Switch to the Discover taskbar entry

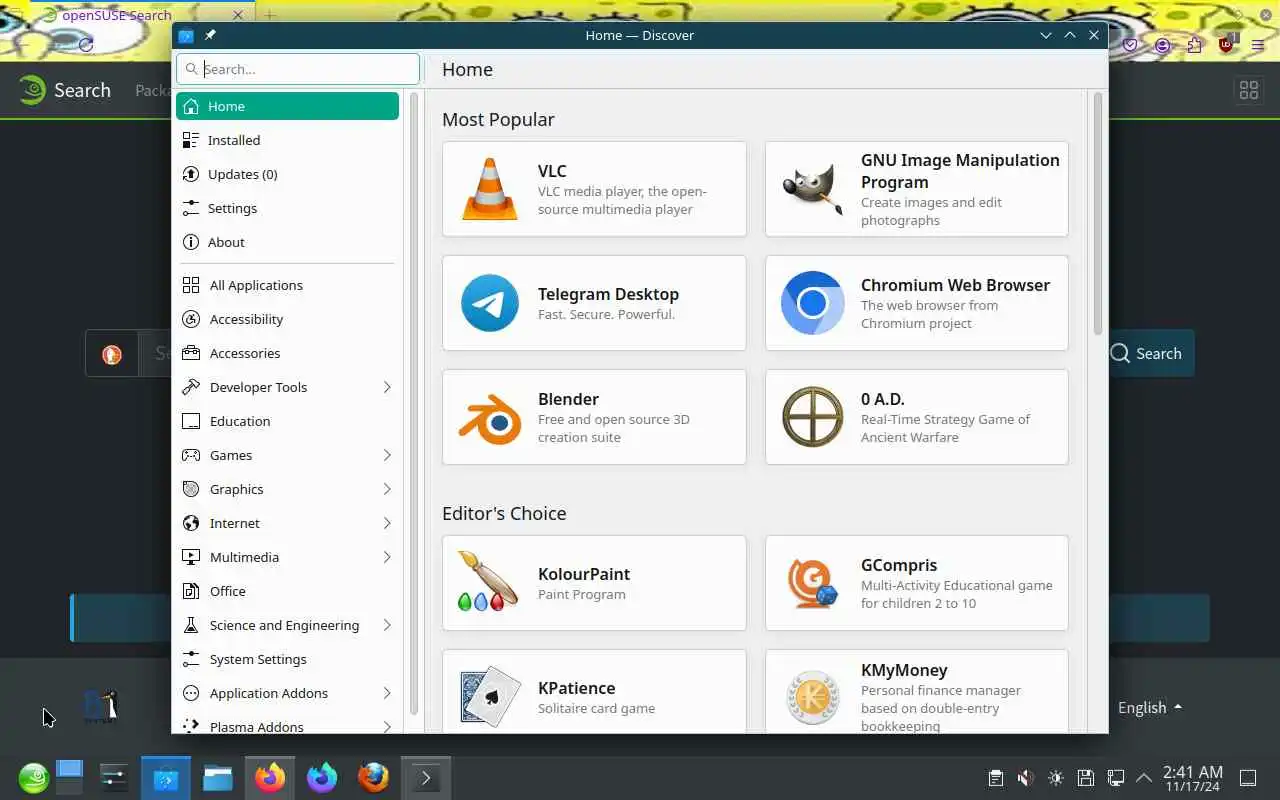click(166, 777)
